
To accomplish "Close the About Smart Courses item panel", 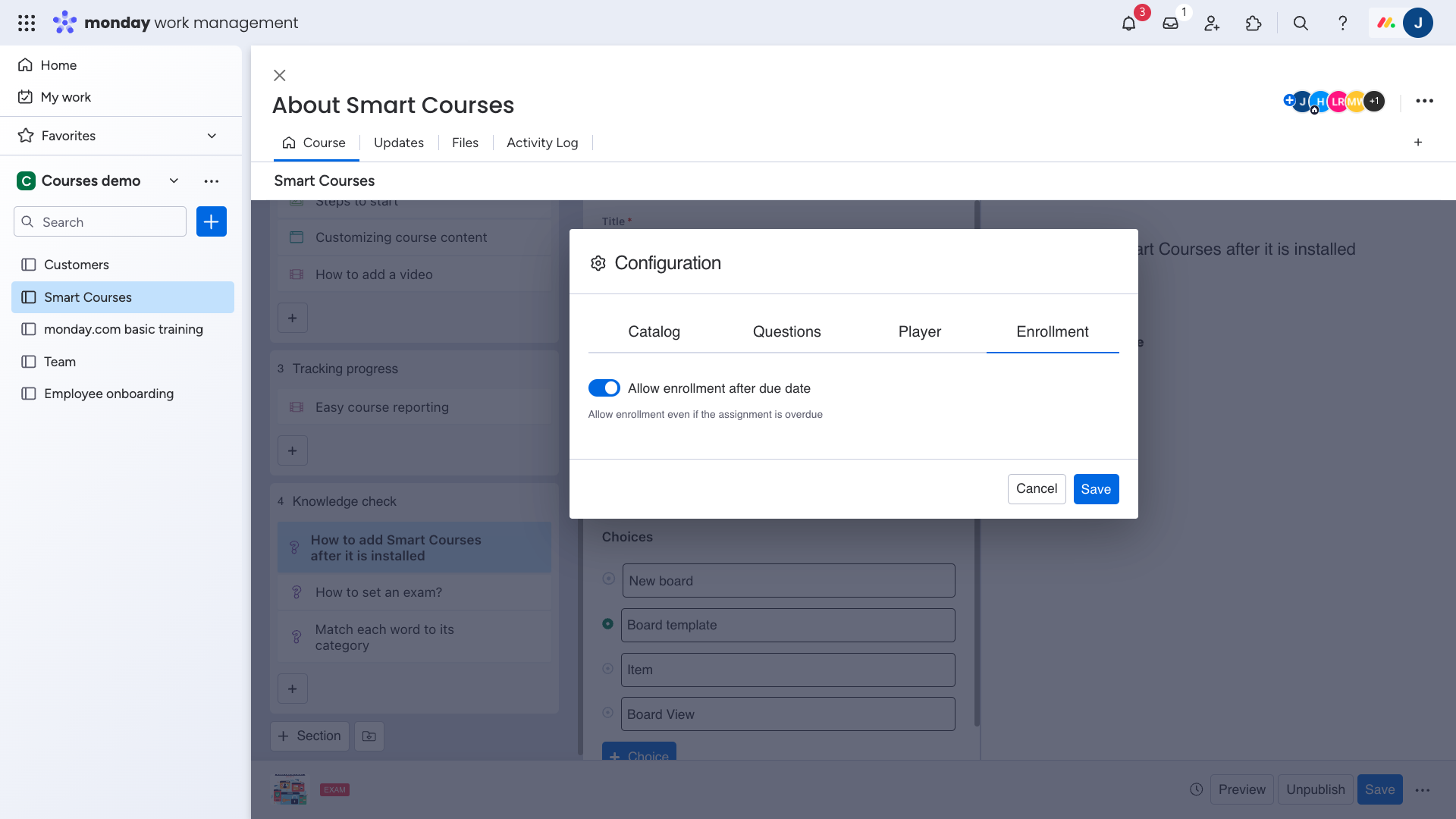I will [x=280, y=75].
